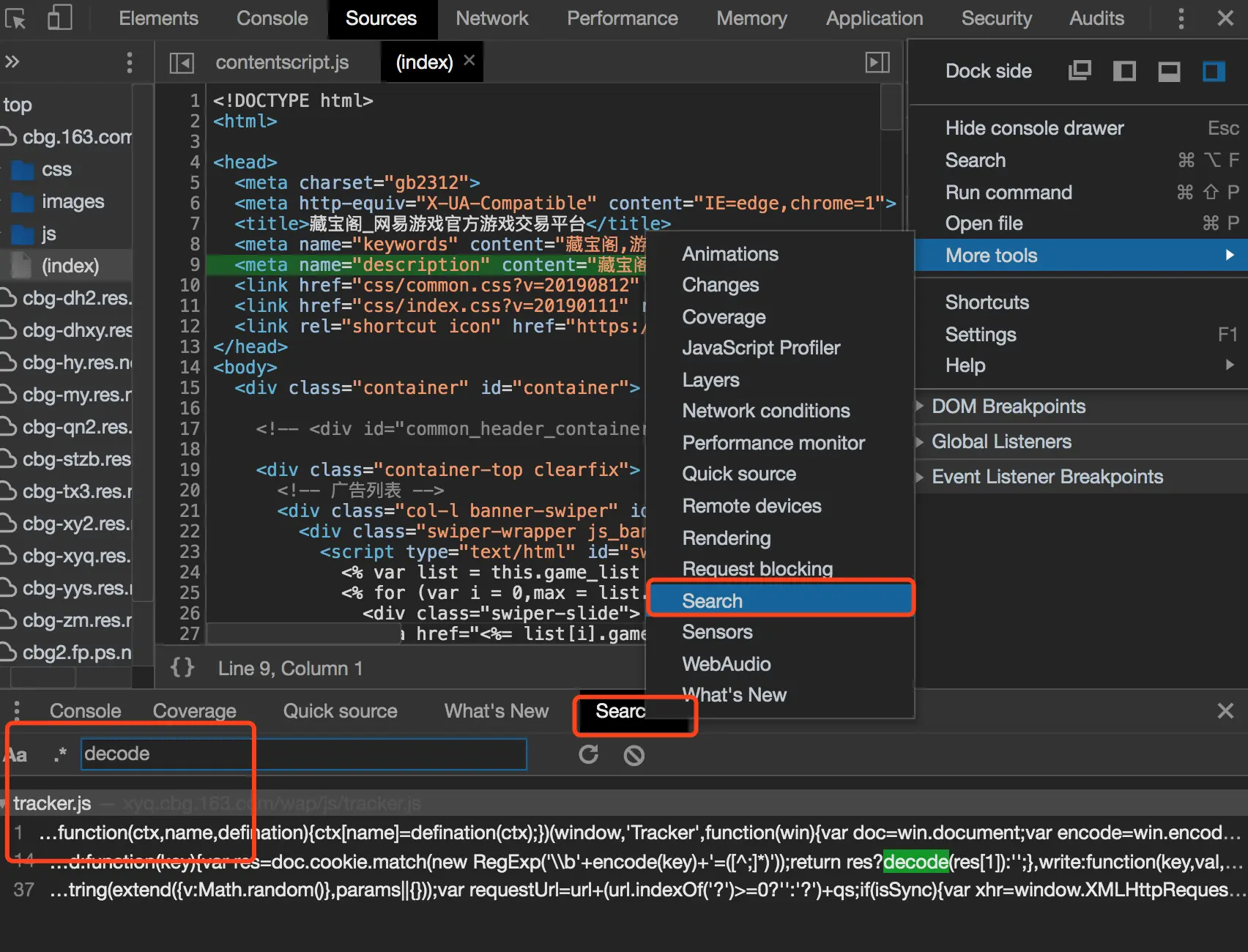Dock DevTools to the left side

pos(1124,71)
